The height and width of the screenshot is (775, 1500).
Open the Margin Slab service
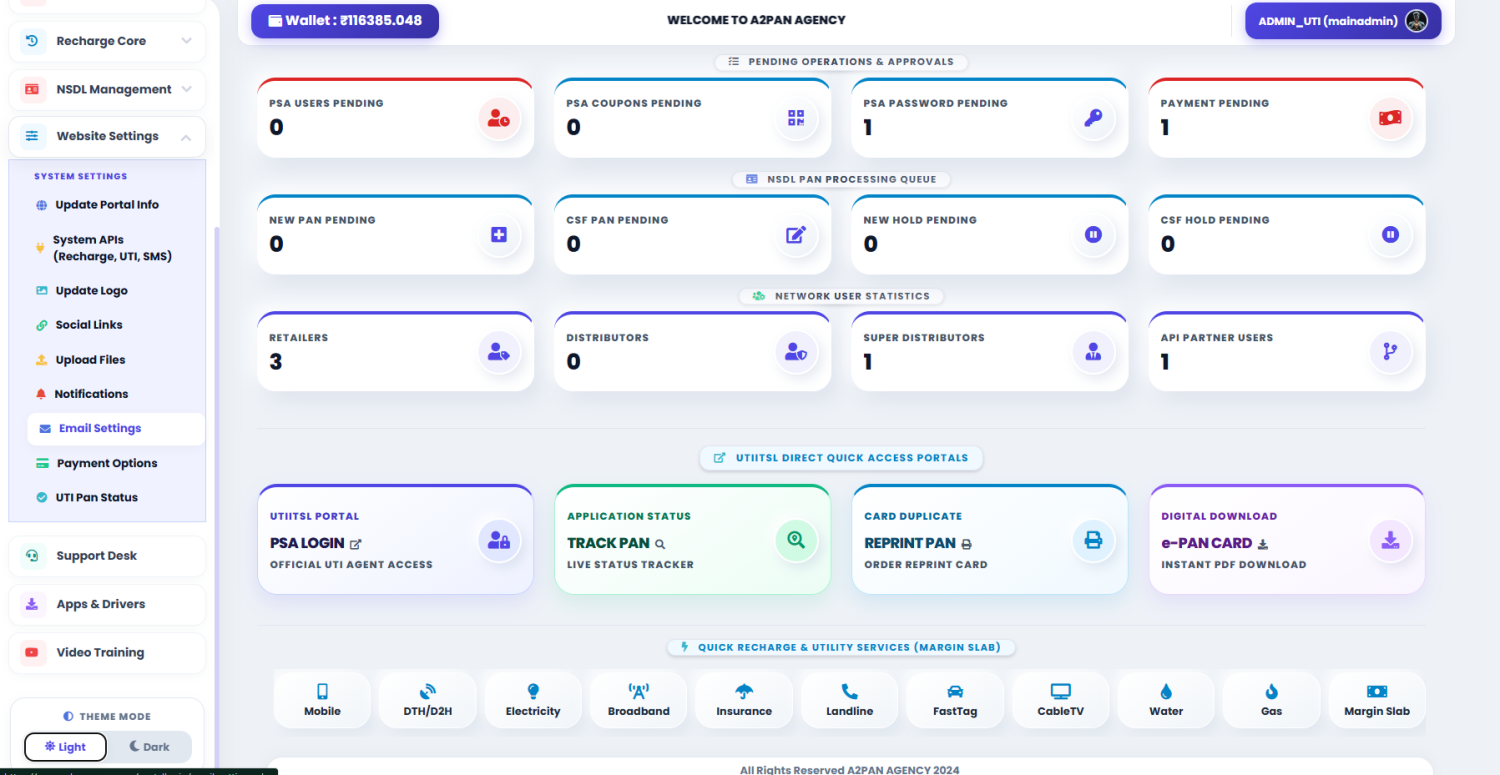tap(1377, 700)
